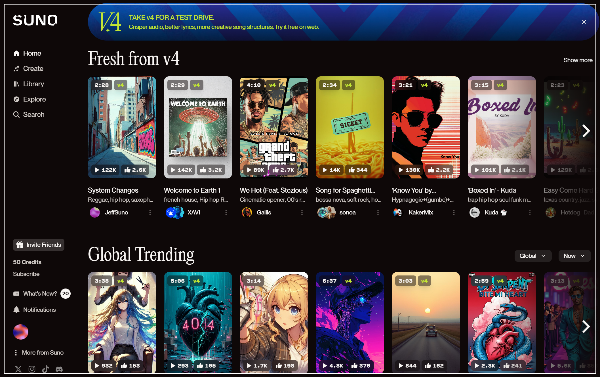The height and width of the screenshot is (377, 600).
Task: Open Suno's X (Twitter) link icon
Action: click(x=18, y=369)
